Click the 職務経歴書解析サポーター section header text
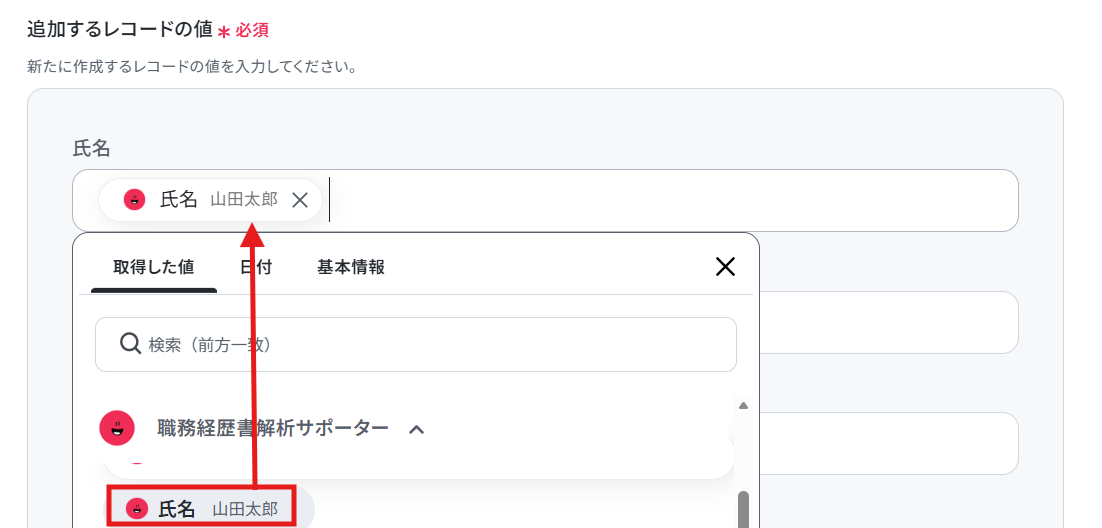Screen dimensions: 1102x528 (273, 428)
